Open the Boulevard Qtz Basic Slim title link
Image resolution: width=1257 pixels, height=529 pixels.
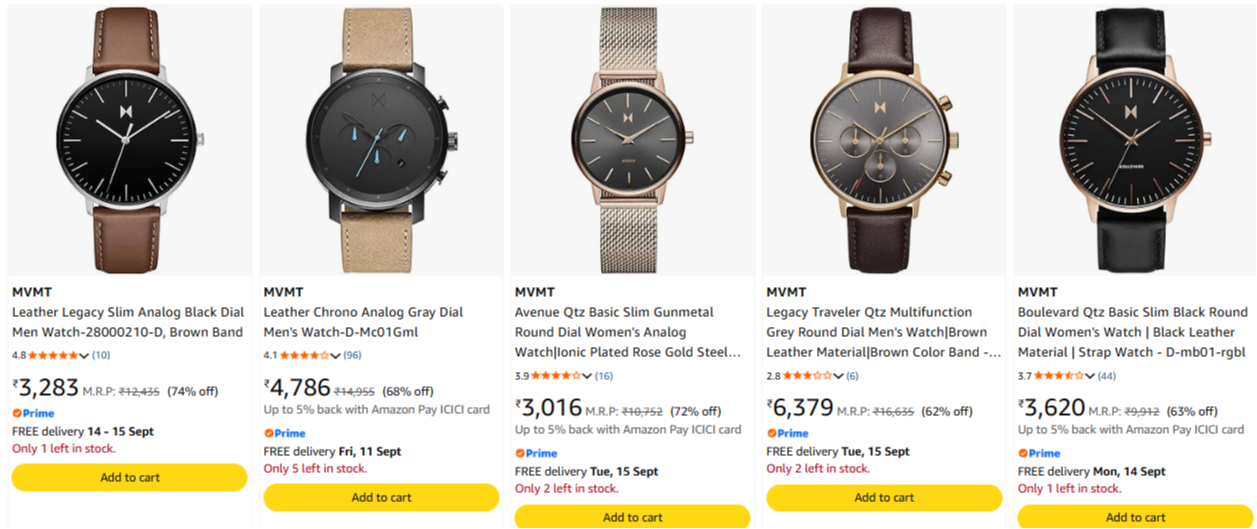pyautogui.click(x=1133, y=332)
